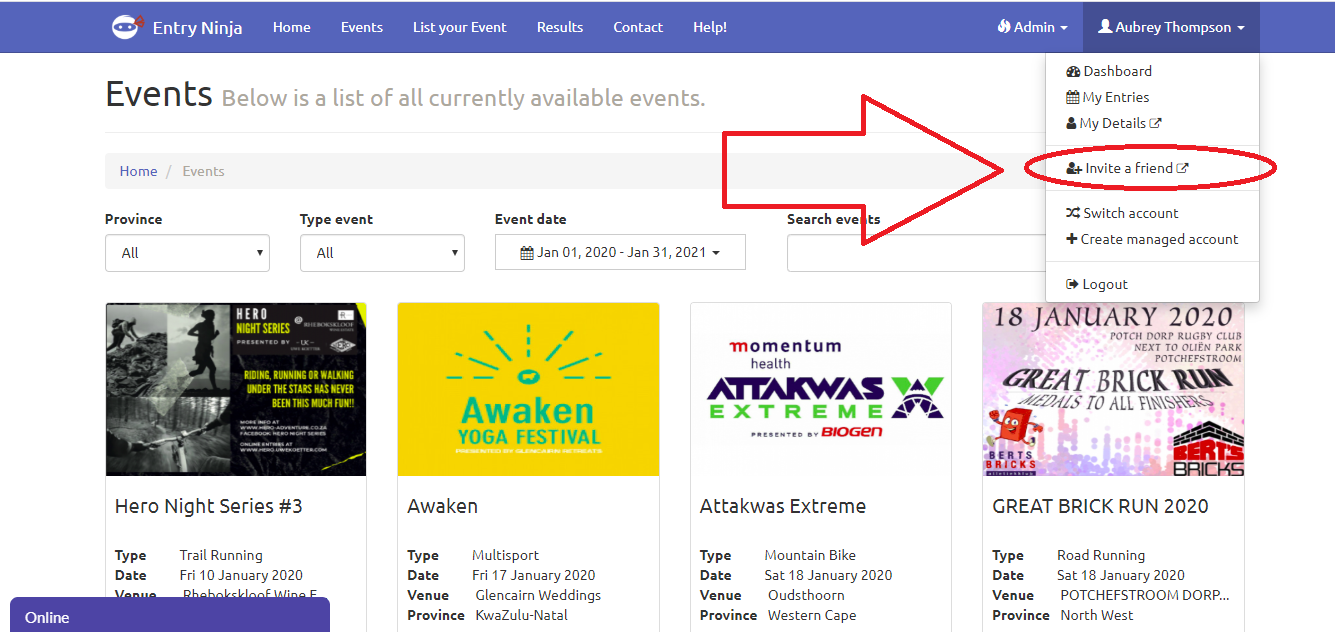
Task: Open the Help! page
Action: click(x=710, y=27)
